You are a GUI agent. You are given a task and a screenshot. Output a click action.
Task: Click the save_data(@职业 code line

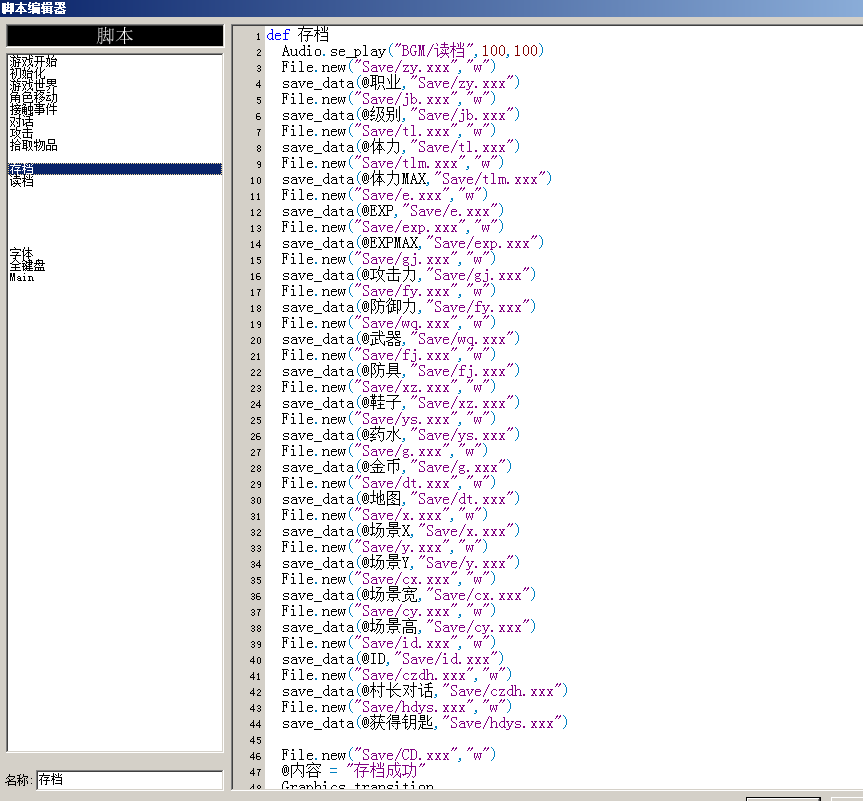401,83
